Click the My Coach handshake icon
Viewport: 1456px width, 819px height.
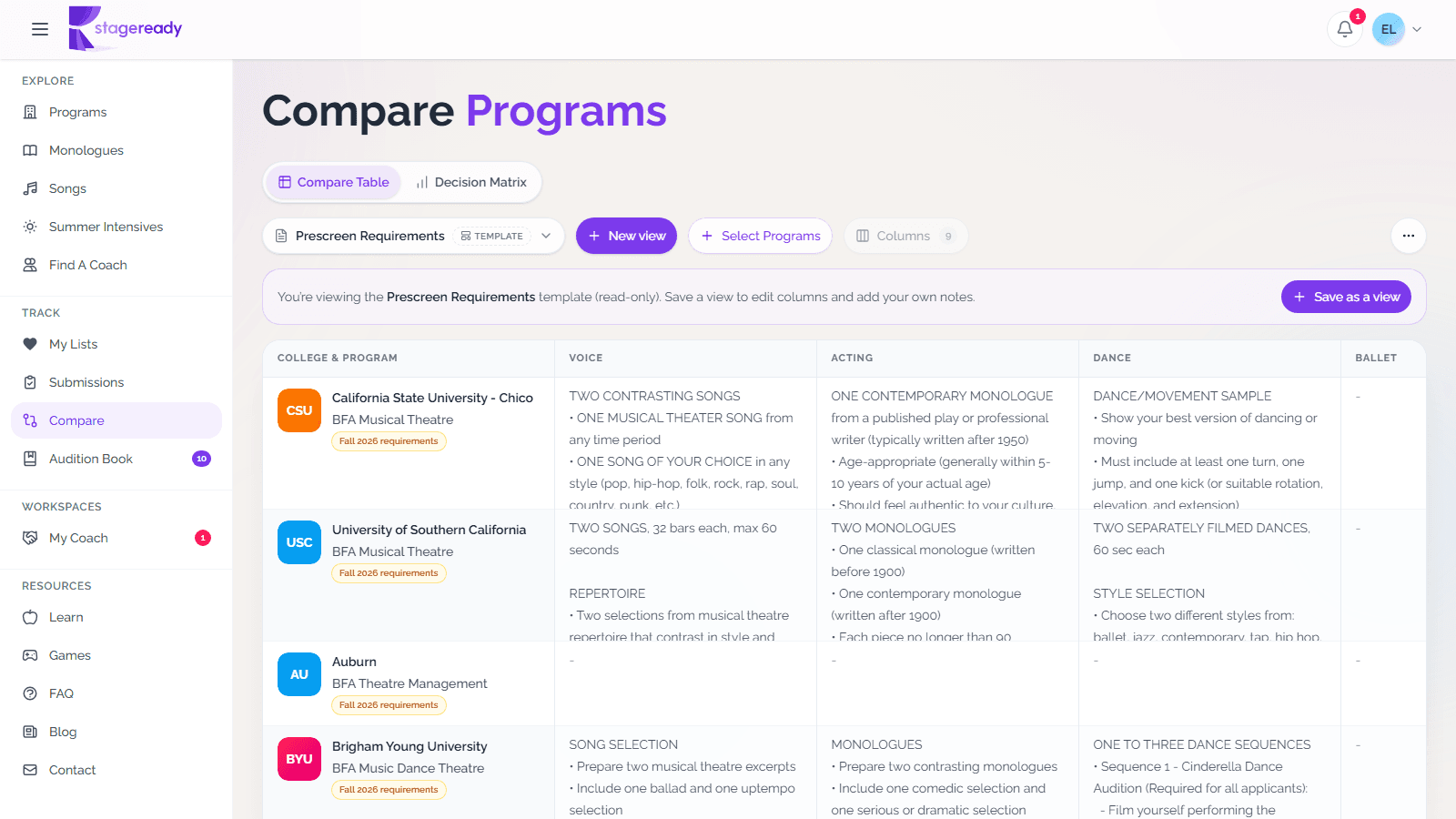pos(30,538)
